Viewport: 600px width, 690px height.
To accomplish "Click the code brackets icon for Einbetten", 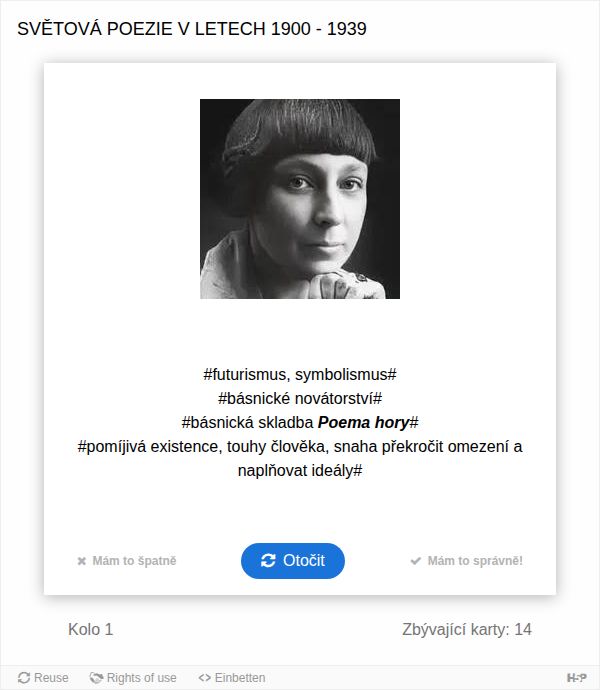I will coord(205,678).
